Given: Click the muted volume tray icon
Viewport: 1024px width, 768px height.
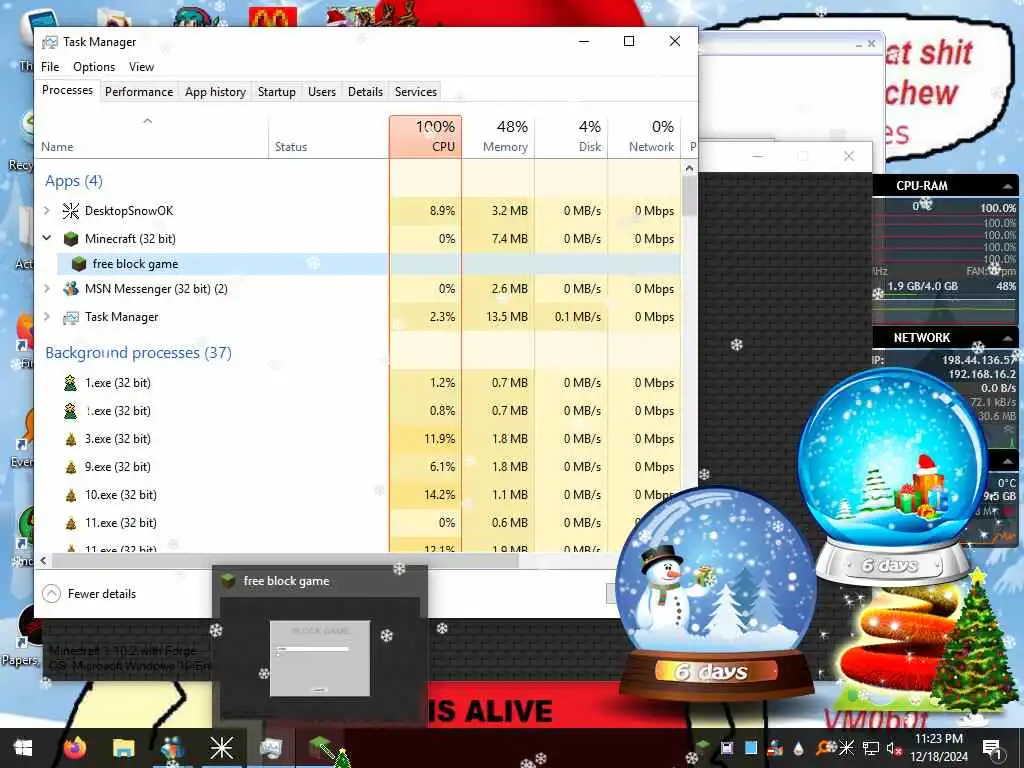Looking at the screenshot, I should pyautogui.click(x=893, y=748).
